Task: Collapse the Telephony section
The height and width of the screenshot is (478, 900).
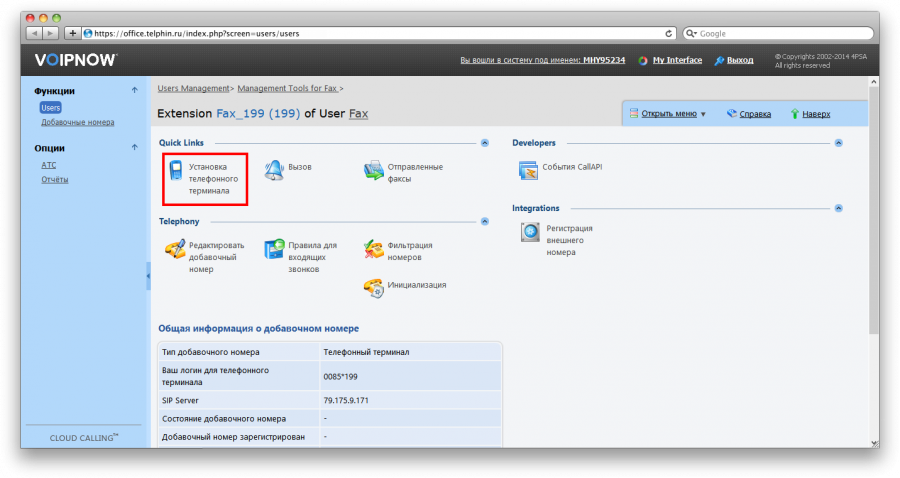Action: pos(485,221)
